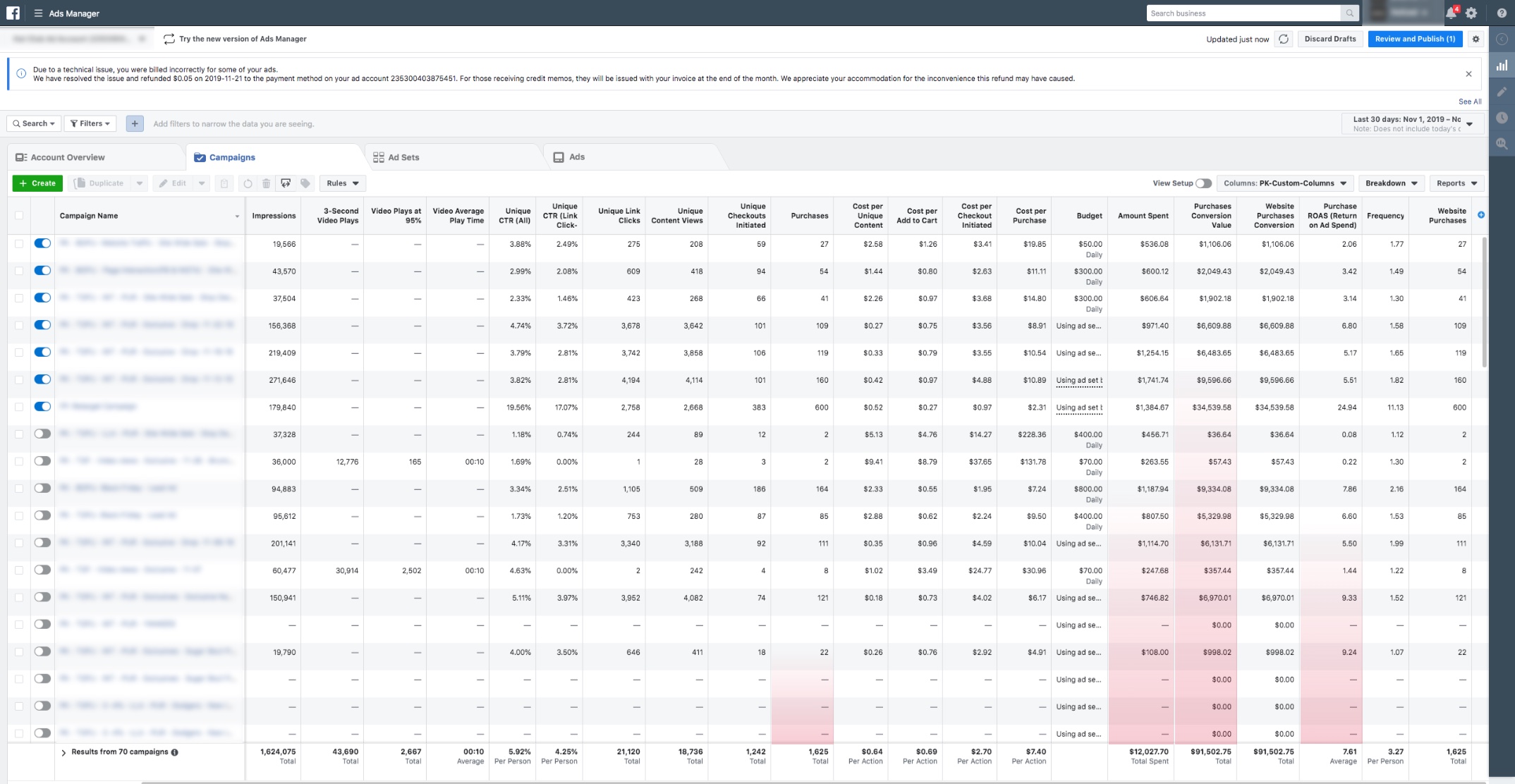
Task: Open the help question mark icon
Action: pos(1502,13)
